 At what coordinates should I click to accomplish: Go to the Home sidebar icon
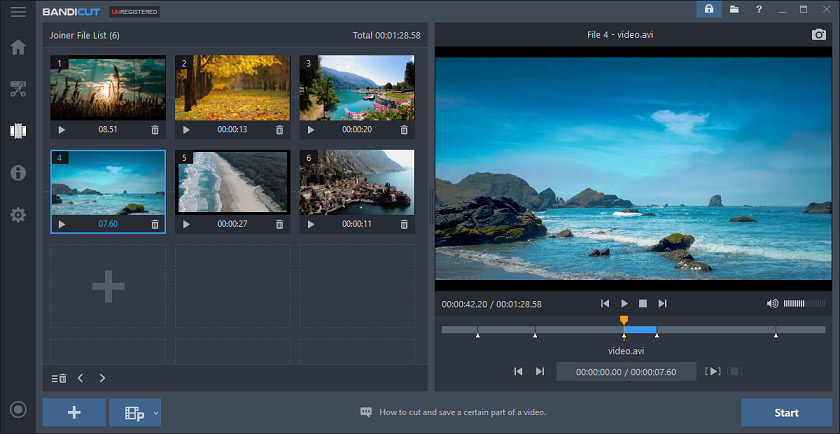coord(18,47)
